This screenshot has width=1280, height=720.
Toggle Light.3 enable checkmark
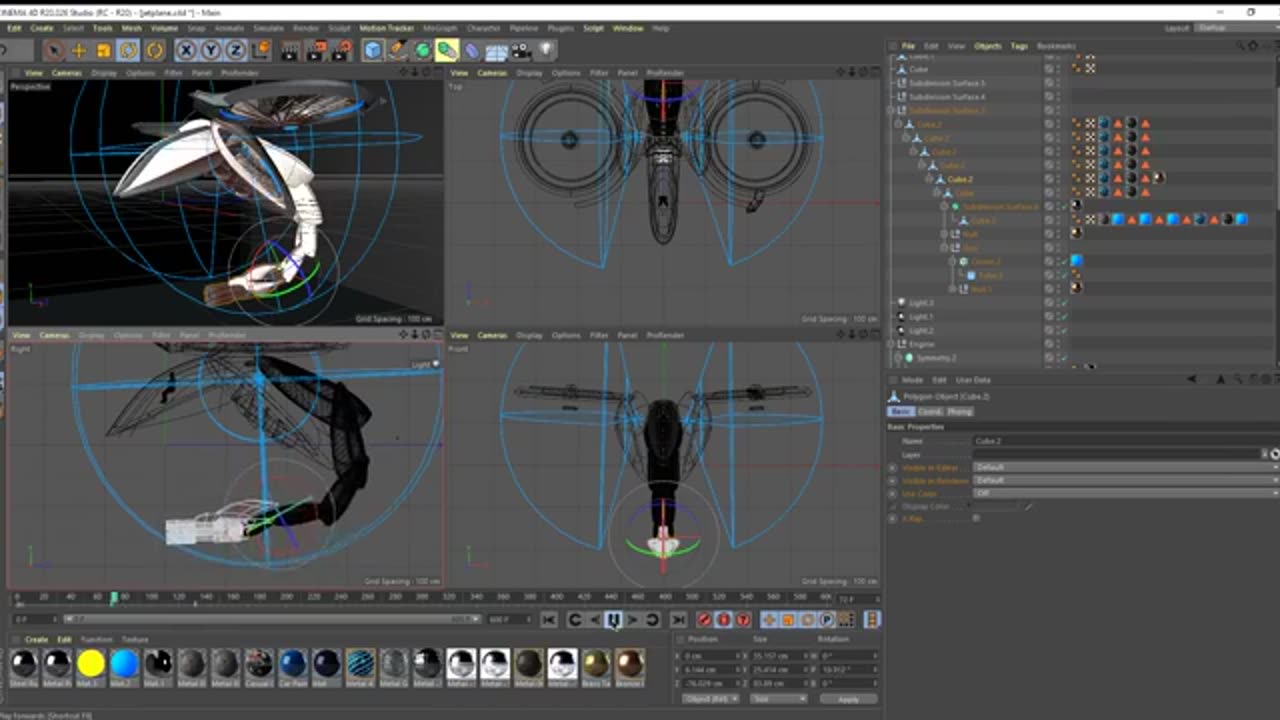click(1064, 303)
